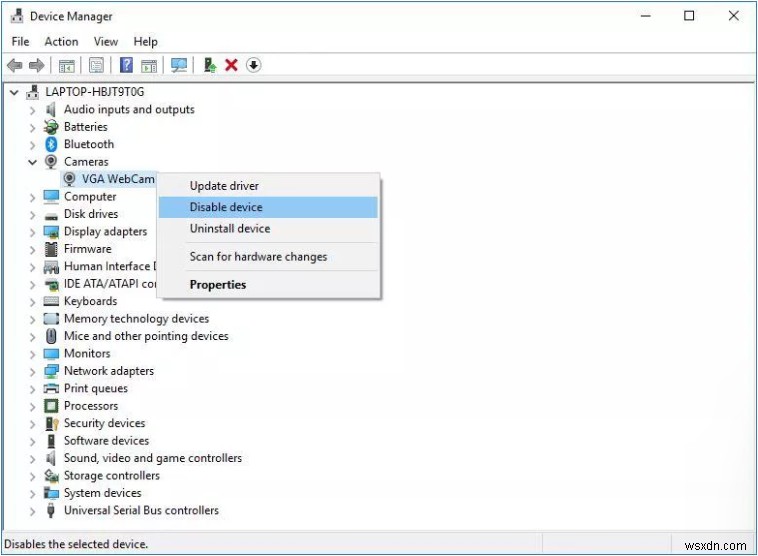Select the Monitors label
Screen dimensions: 758x556
(87, 353)
